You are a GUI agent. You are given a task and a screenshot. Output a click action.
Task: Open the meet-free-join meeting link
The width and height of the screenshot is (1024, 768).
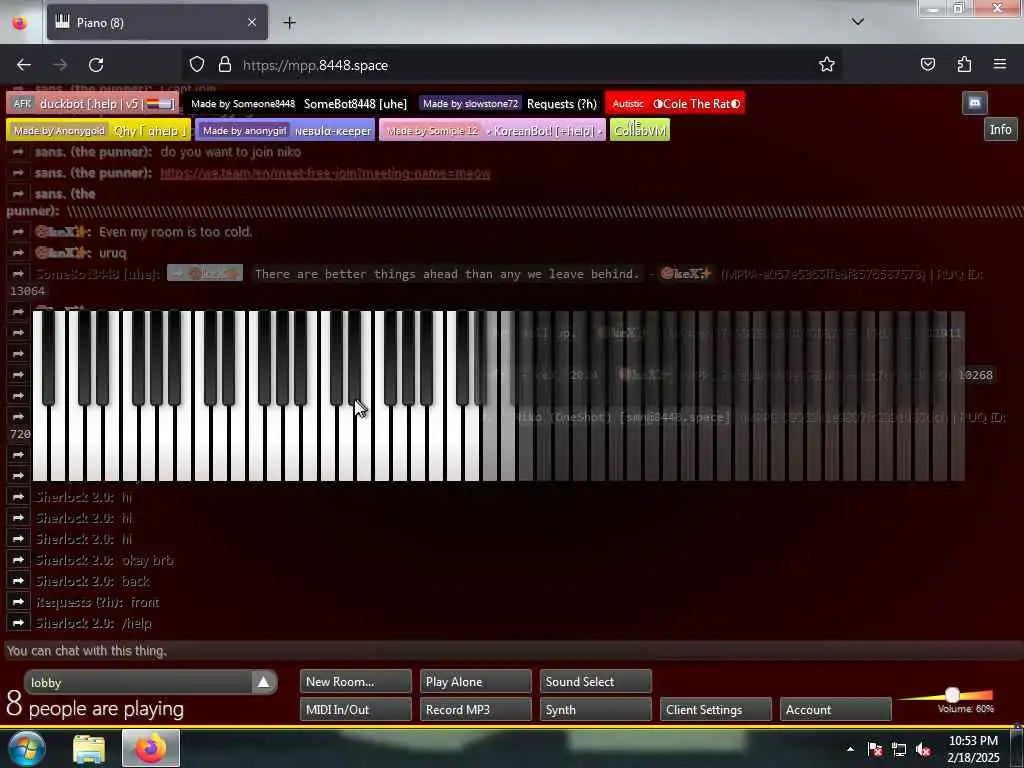click(x=325, y=174)
